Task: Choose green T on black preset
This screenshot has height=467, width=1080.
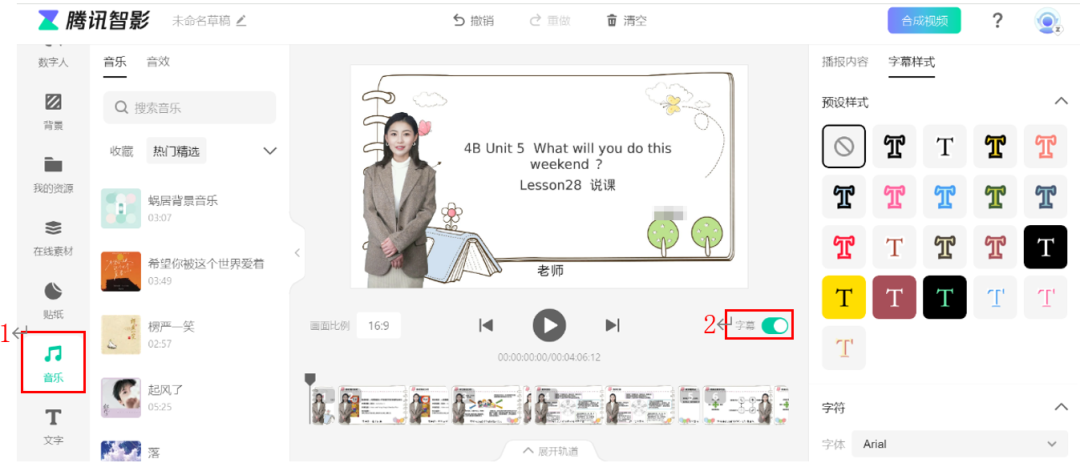Action: [945, 298]
